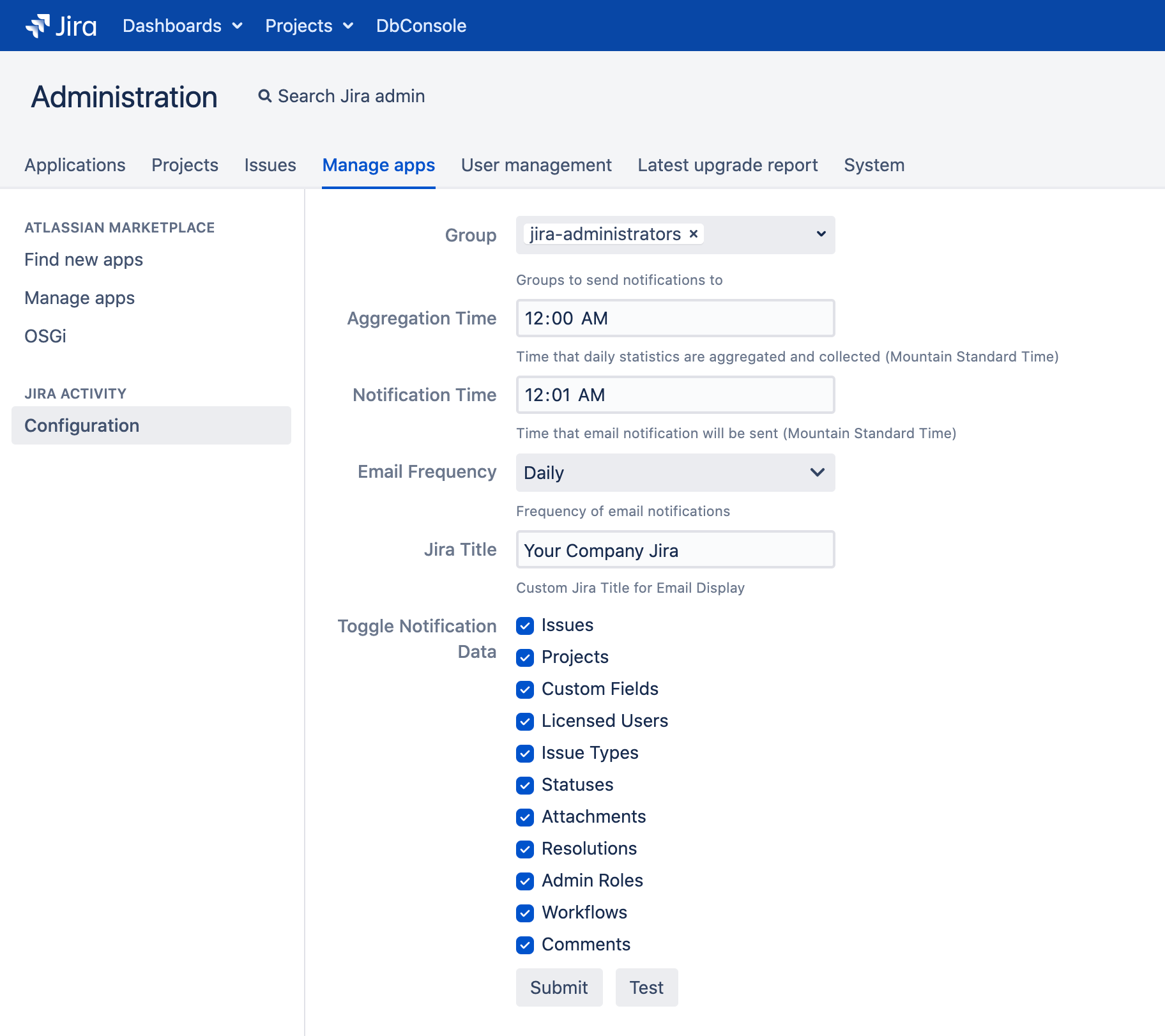Image resolution: width=1165 pixels, height=1036 pixels.
Task: Go to User management tab
Action: coord(537,165)
